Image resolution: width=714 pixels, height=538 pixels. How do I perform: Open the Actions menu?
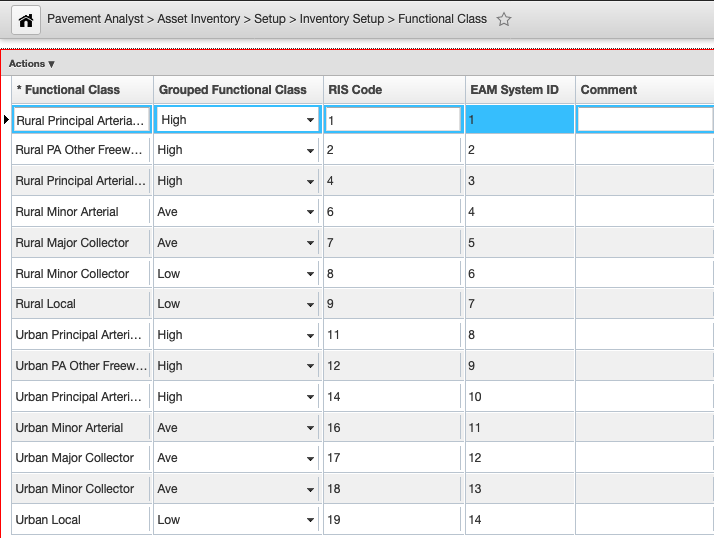click(32, 64)
